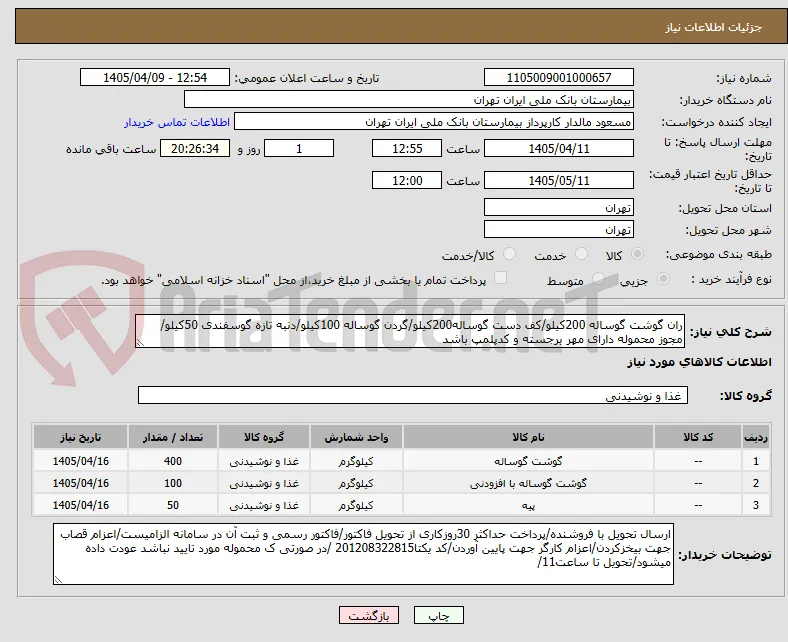Click the شماره نیاز field 1105009001000657
788x642 pixels.
[x=558, y=77]
